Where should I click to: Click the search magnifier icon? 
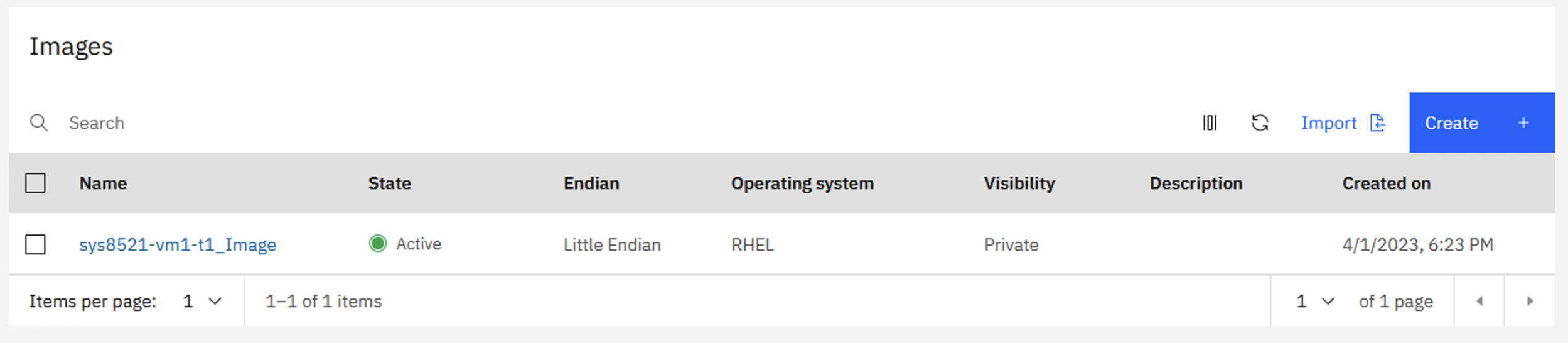(39, 122)
